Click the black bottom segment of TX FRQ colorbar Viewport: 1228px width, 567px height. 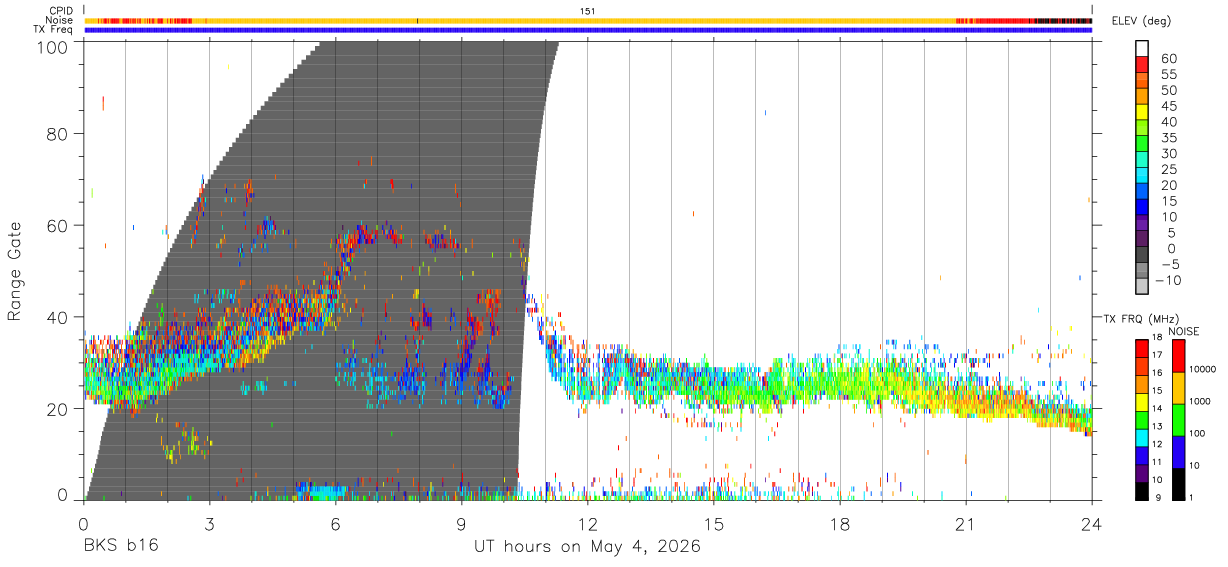[1141, 491]
